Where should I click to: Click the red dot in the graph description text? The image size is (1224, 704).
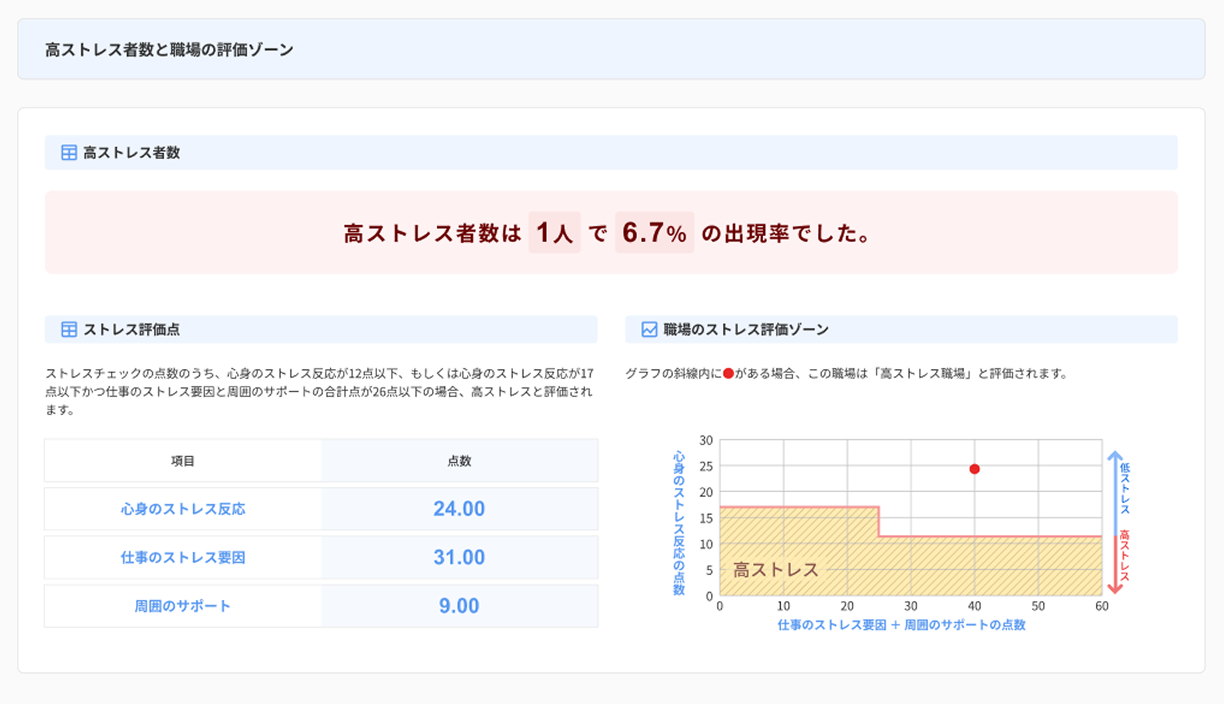click(728, 374)
